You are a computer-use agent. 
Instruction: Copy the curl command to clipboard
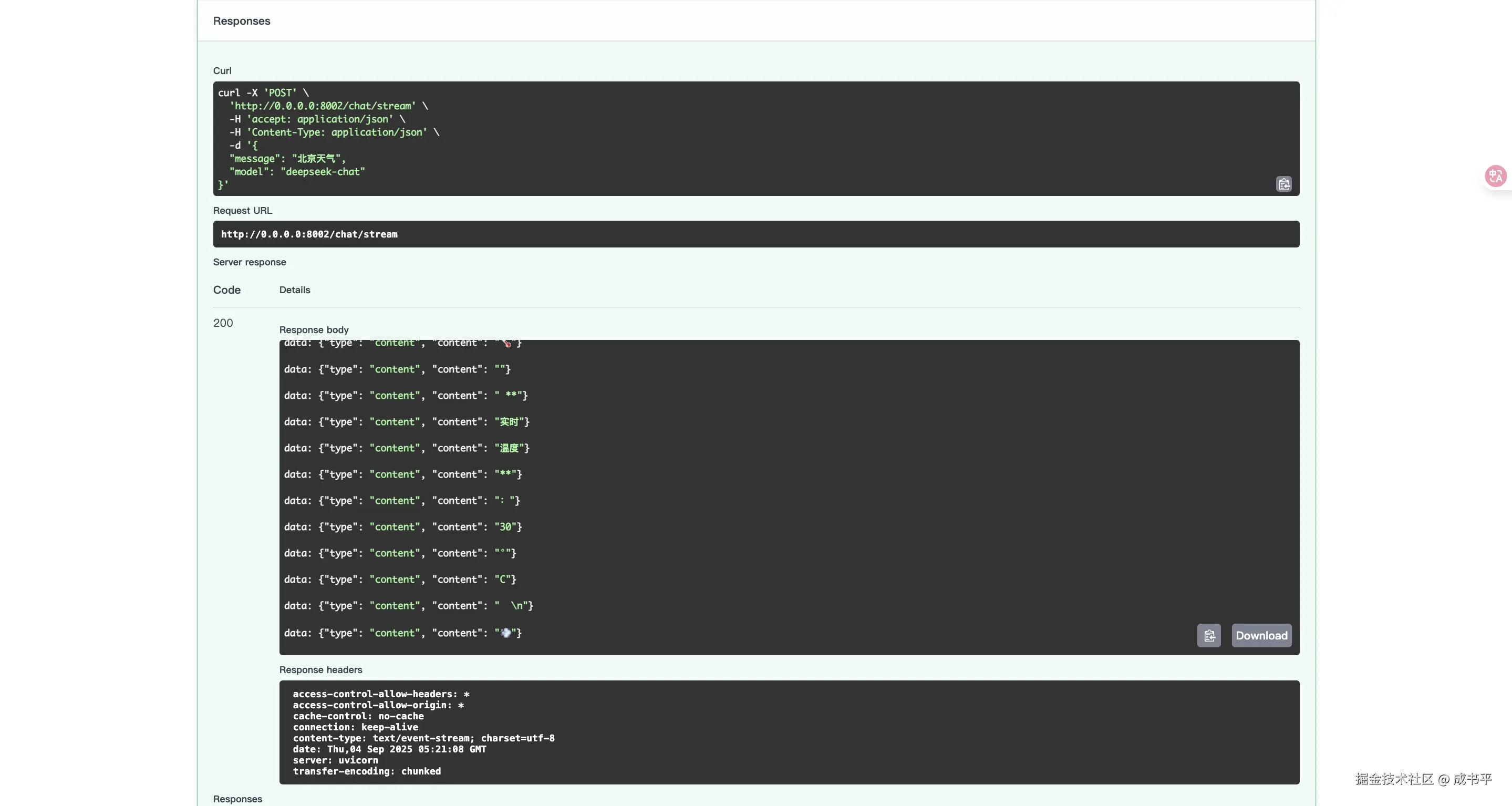point(1283,184)
